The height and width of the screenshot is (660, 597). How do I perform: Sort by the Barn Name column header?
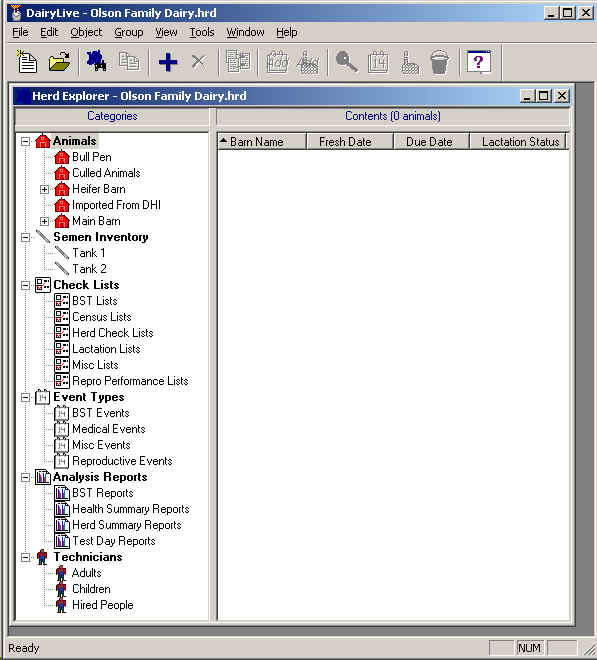pyautogui.click(x=262, y=142)
